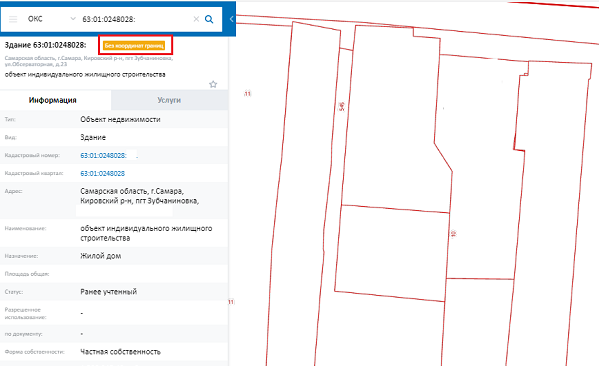The width and height of the screenshot is (599, 366).
Task: Collapse the info side panel chevron
Action: click(231, 19)
